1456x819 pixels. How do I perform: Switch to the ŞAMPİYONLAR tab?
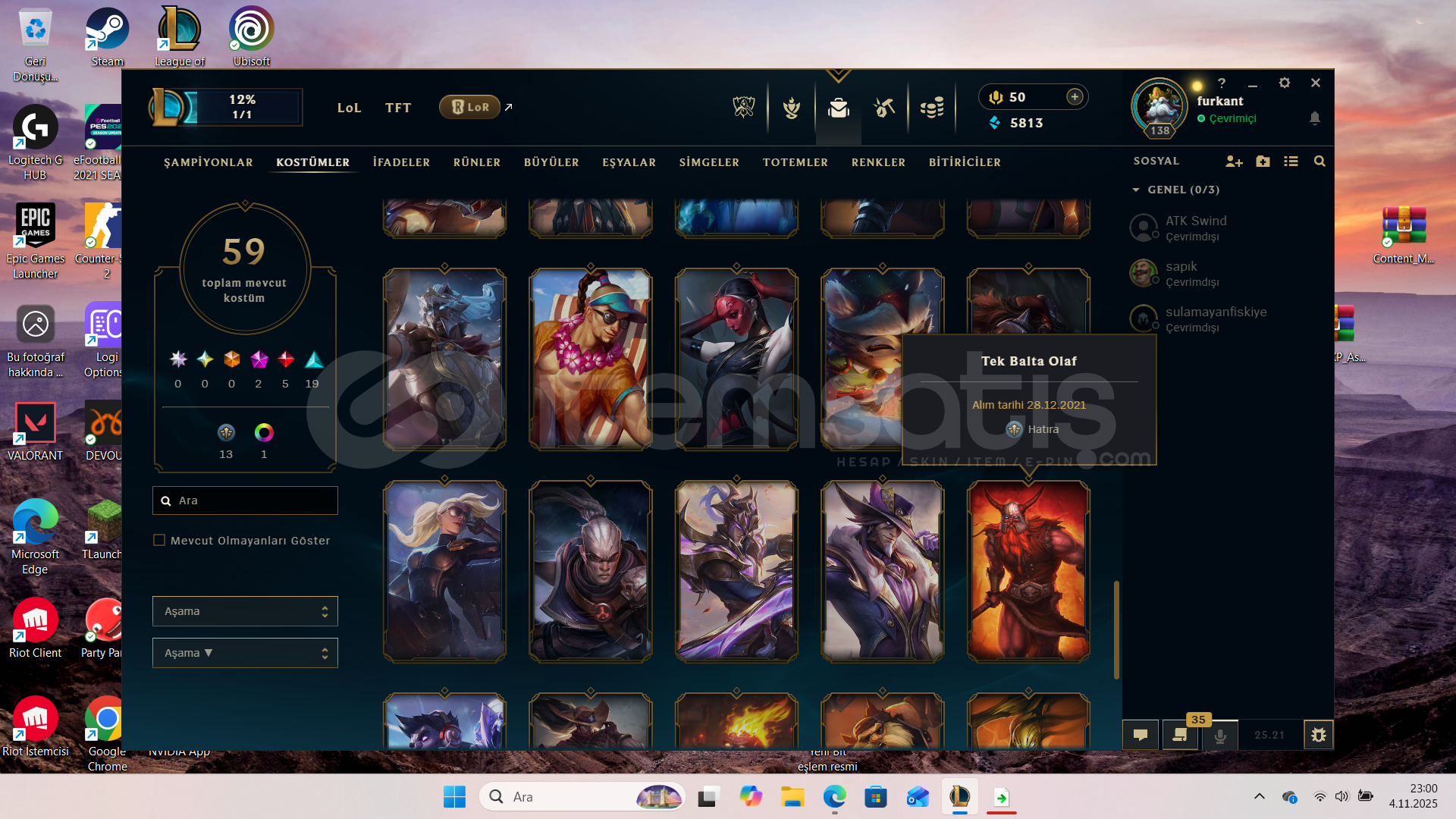point(209,162)
